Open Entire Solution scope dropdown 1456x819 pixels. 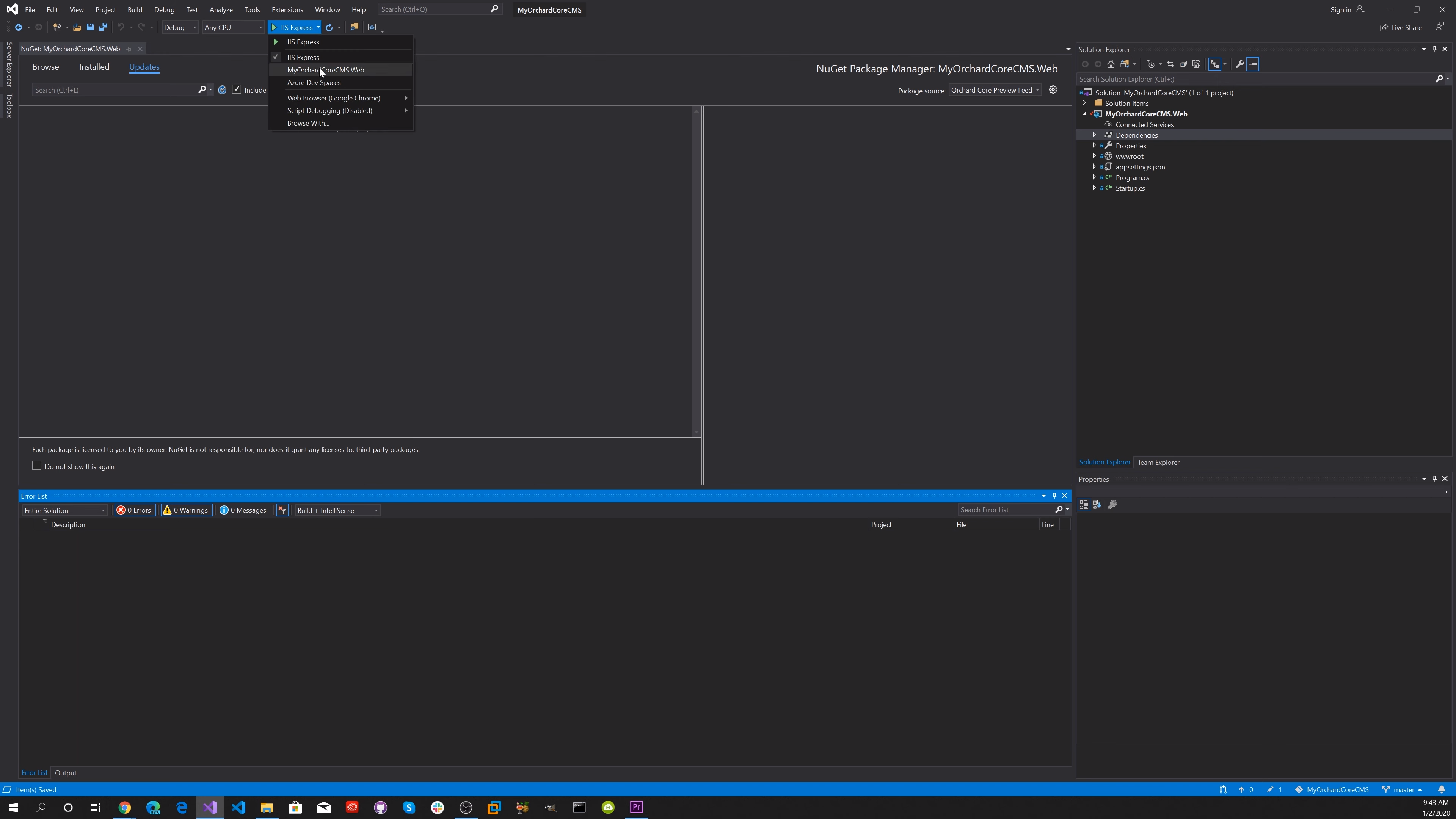[64, 510]
